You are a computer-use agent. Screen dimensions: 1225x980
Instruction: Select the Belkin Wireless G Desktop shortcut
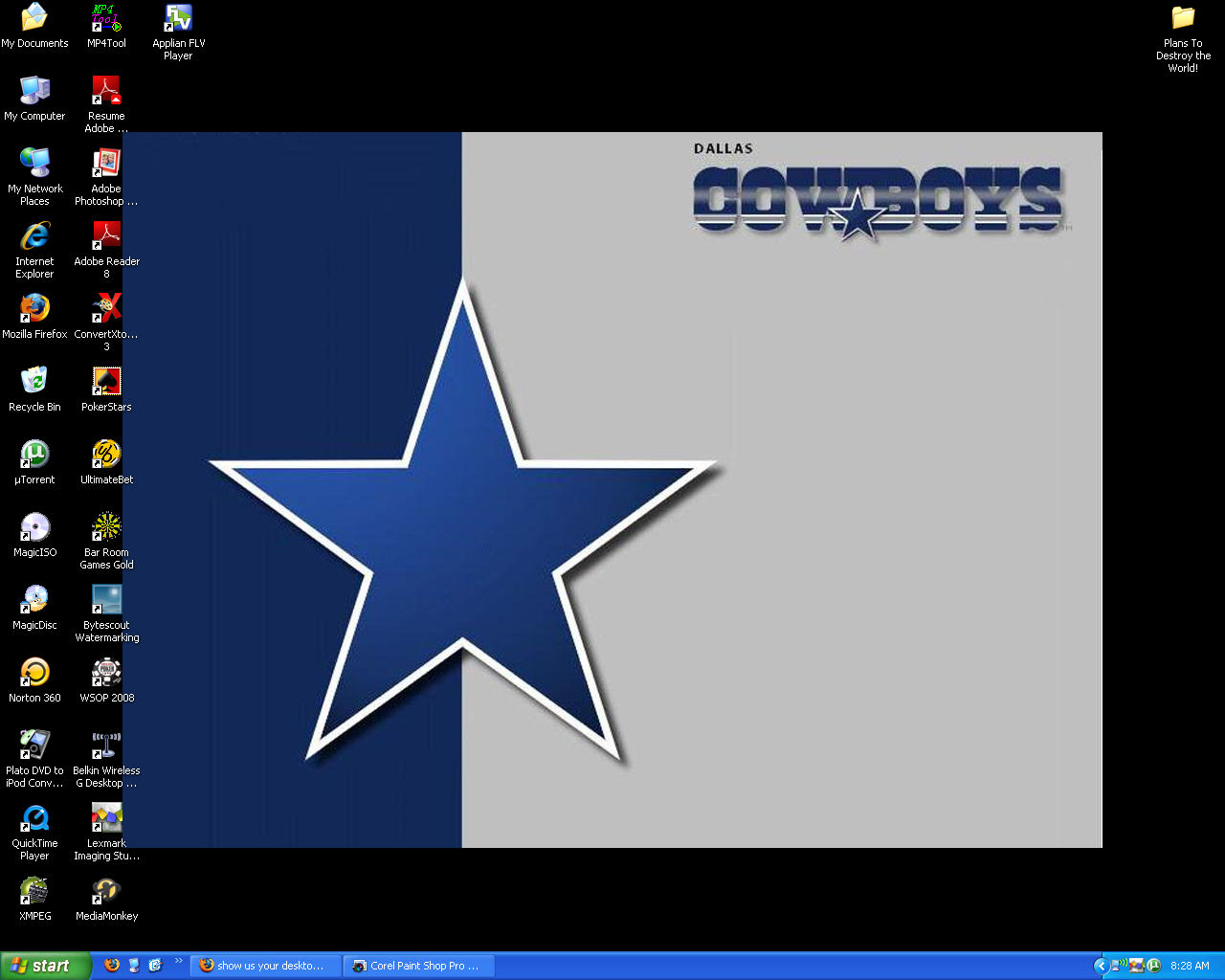(106, 759)
